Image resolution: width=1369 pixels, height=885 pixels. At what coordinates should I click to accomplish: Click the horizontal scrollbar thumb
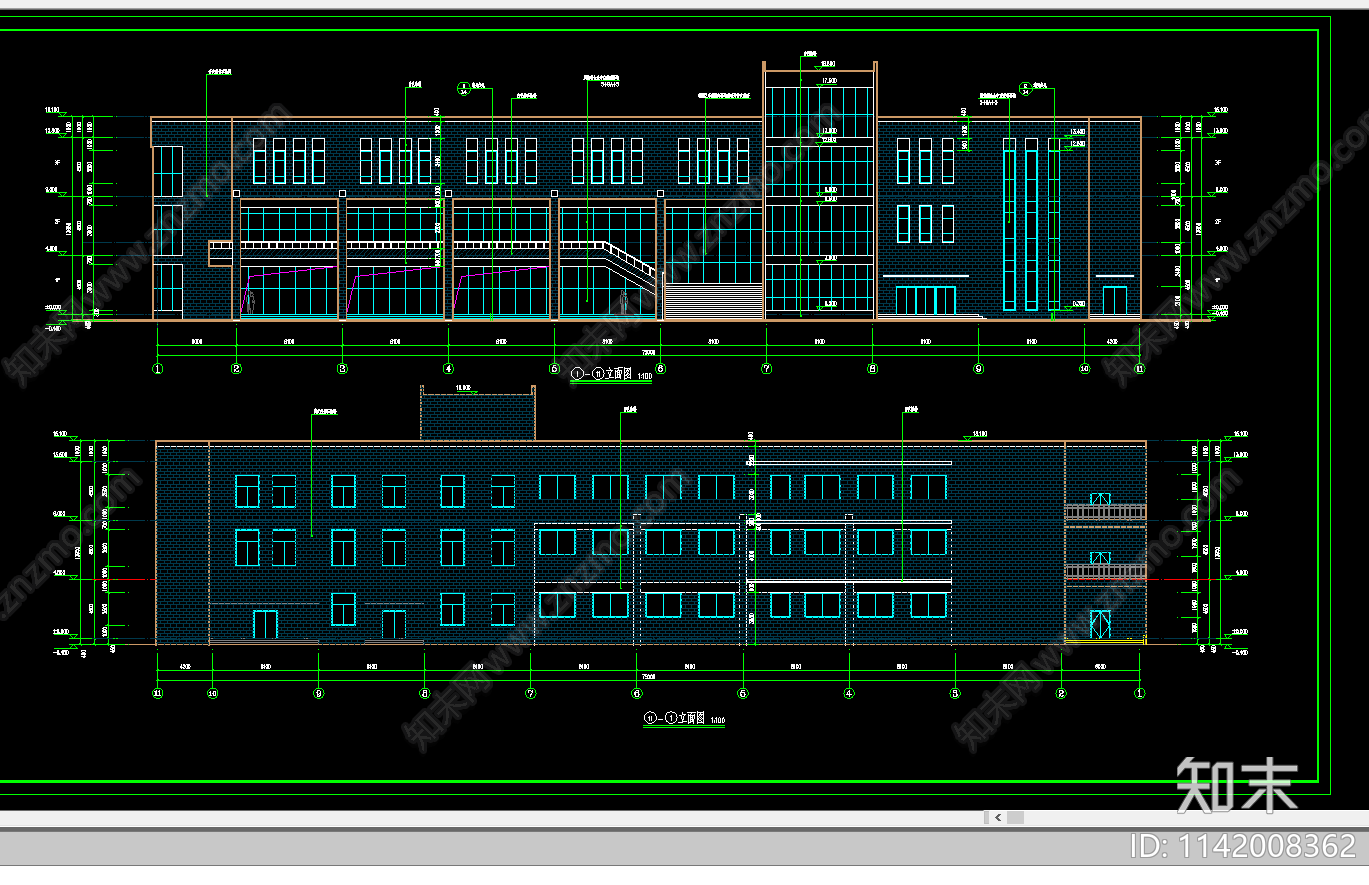[x=1015, y=817]
